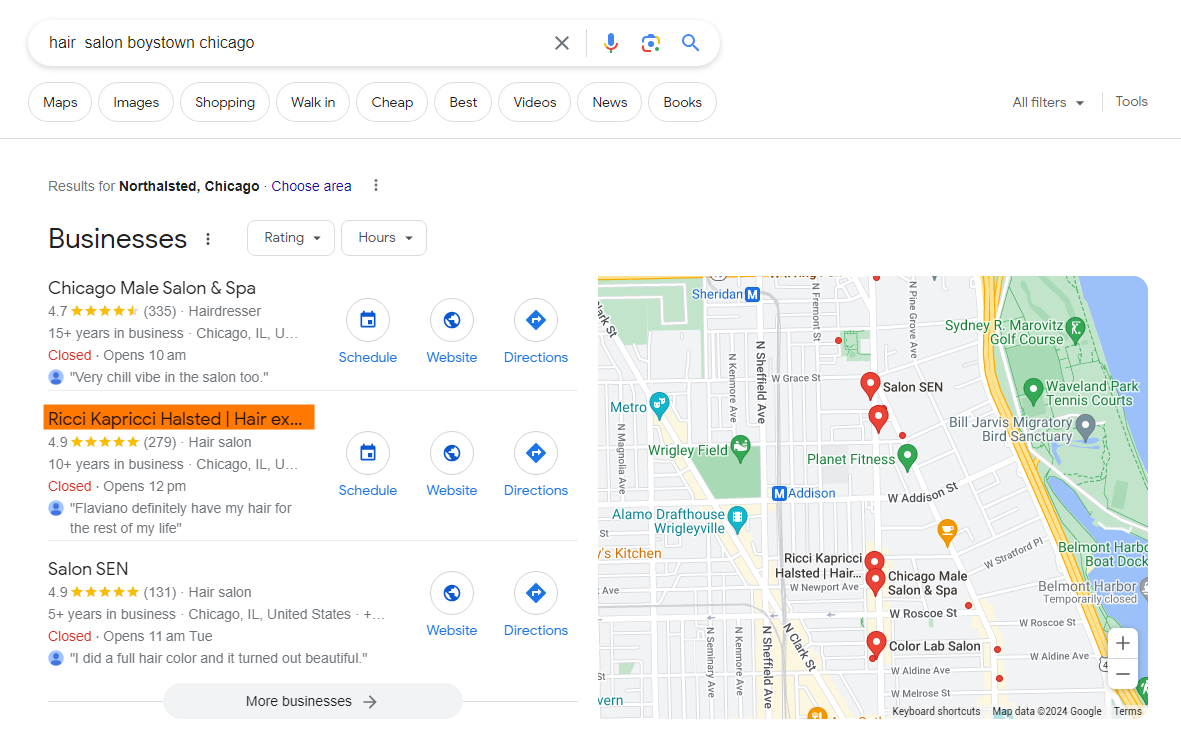Apply the Walk in filter chip
Viewport: 1181px width, 739px height.
click(x=313, y=102)
